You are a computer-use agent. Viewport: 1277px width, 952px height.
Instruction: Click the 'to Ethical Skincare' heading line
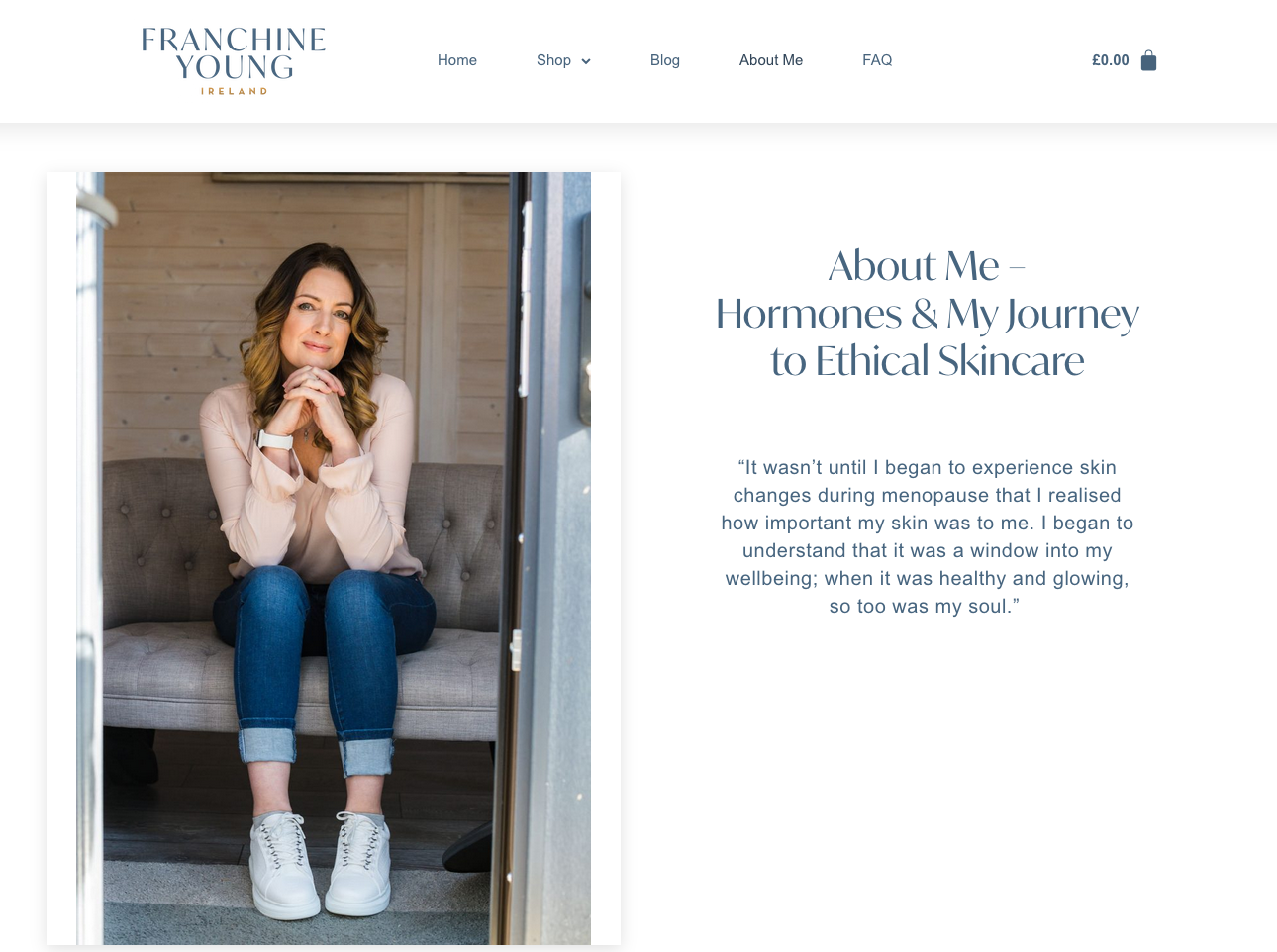928,361
